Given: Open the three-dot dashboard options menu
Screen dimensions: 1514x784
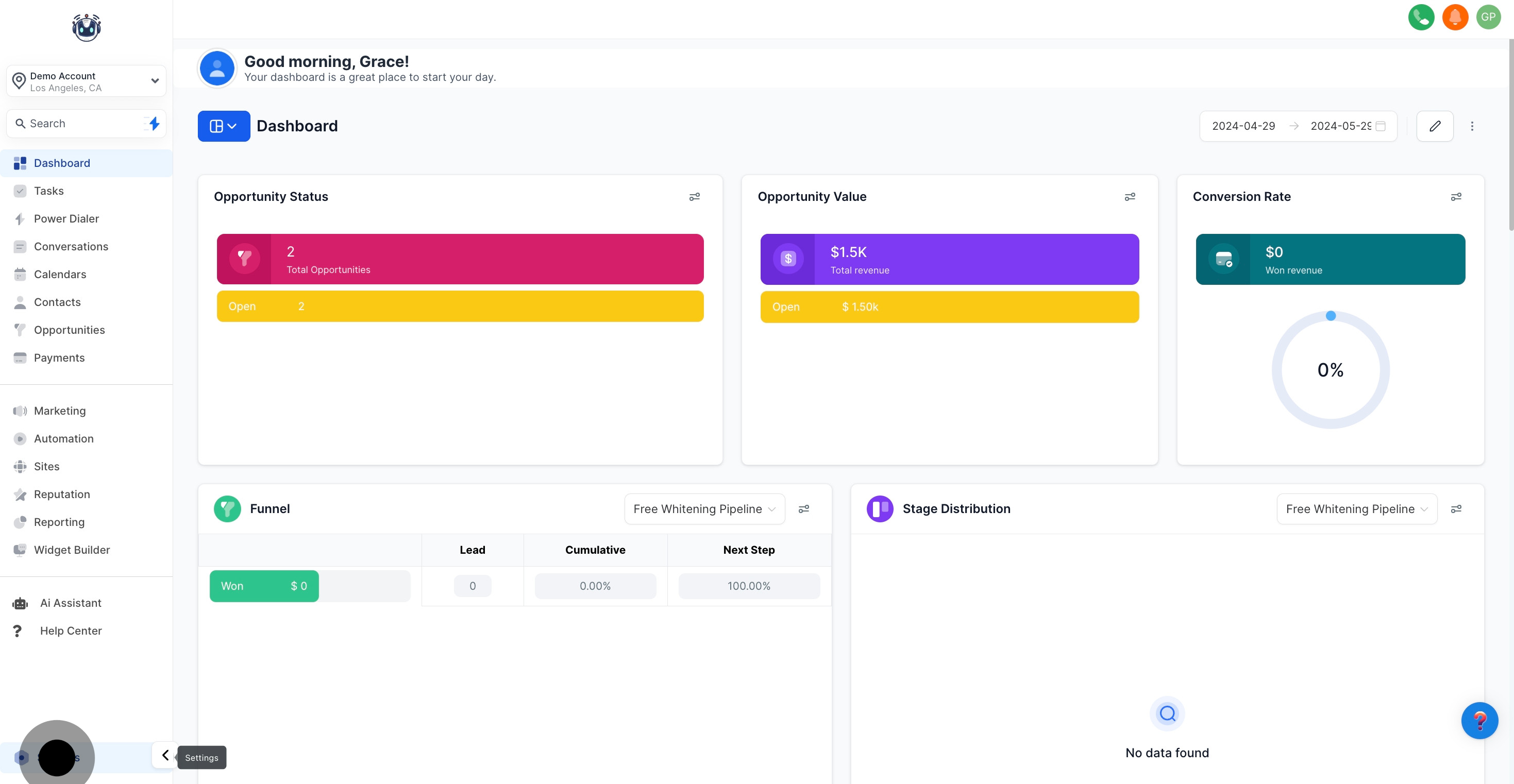Looking at the screenshot, I should point(1472,126).
